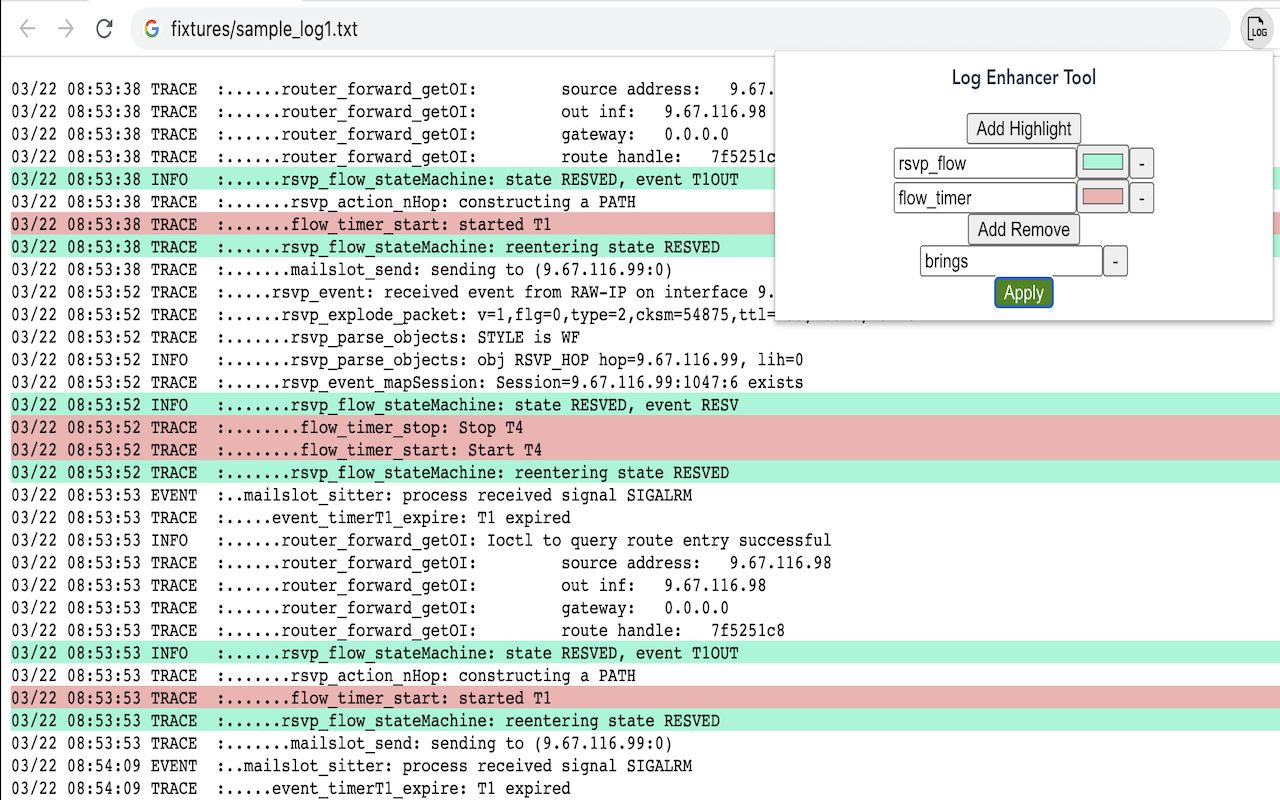
Task: Click the Add Highlight button
Action: coord(1023,128)
